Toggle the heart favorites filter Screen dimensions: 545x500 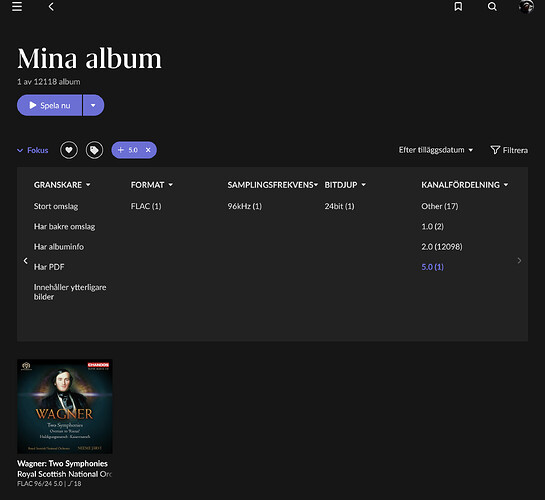pyautogui.click(x=69, y=150)
